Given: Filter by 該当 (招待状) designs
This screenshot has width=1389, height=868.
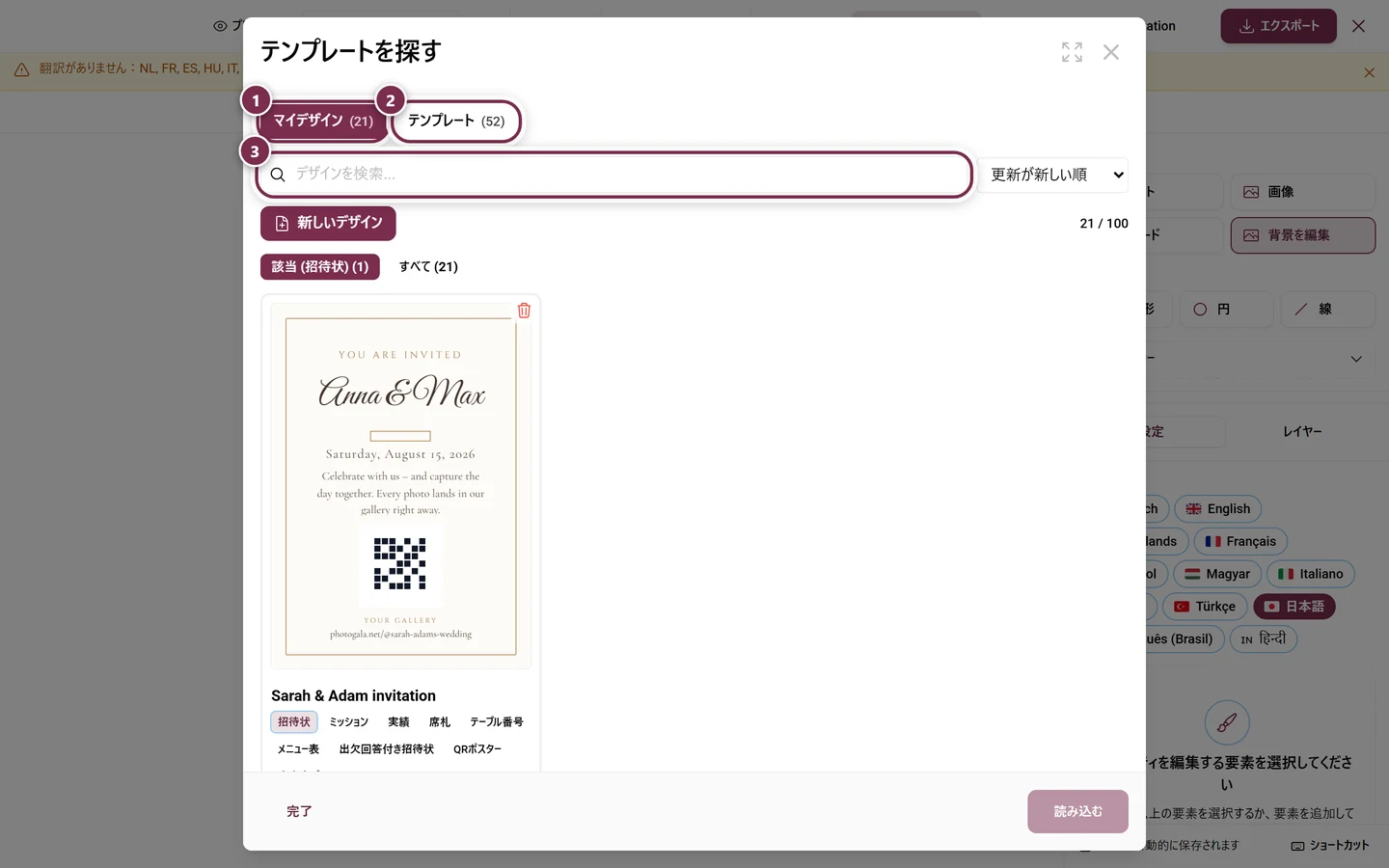Looking at the screenshot, I should (320, 267).
